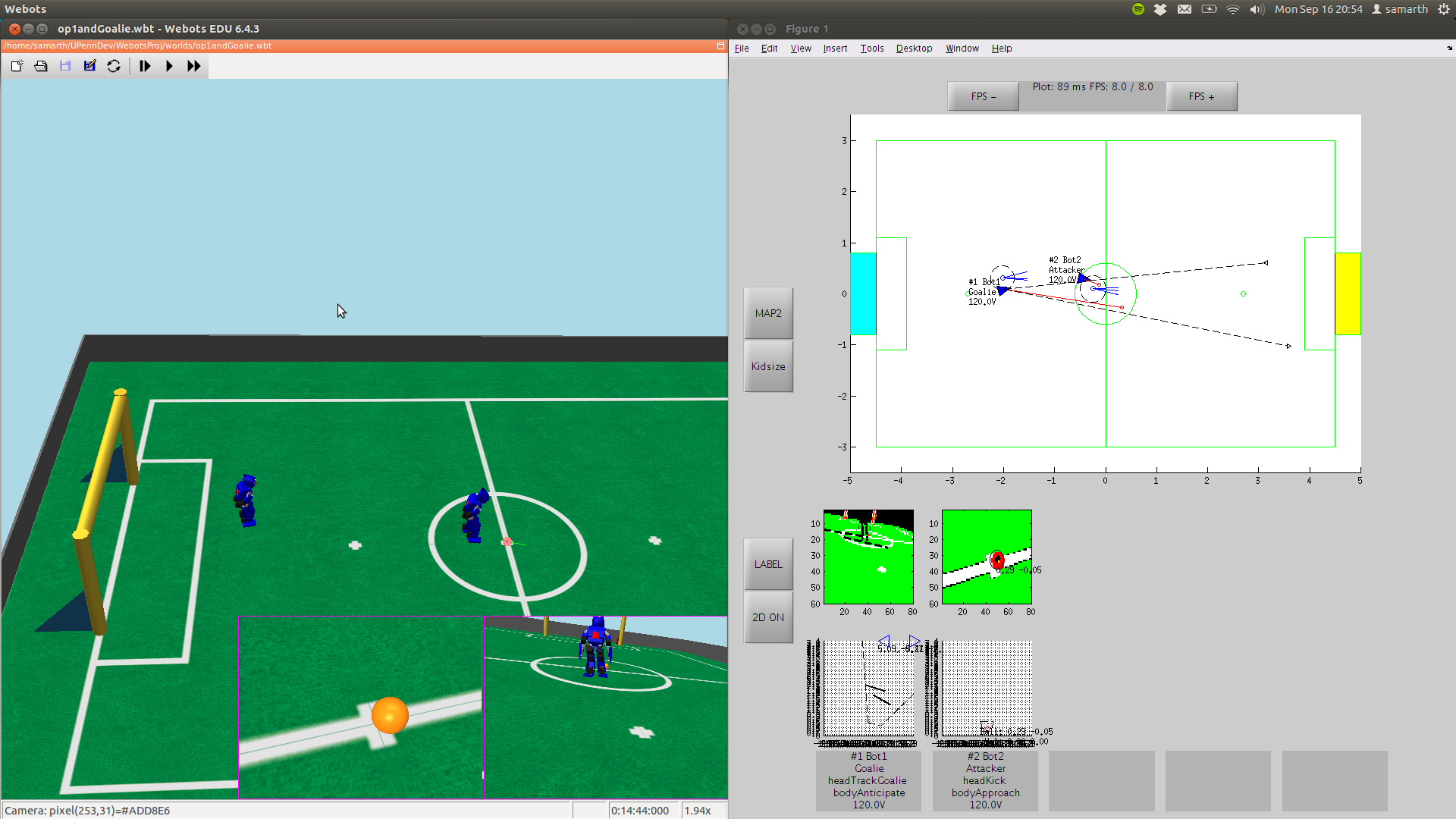Click the cyan goal on field map
The image size is (1456, 819).
pos(863,293)
